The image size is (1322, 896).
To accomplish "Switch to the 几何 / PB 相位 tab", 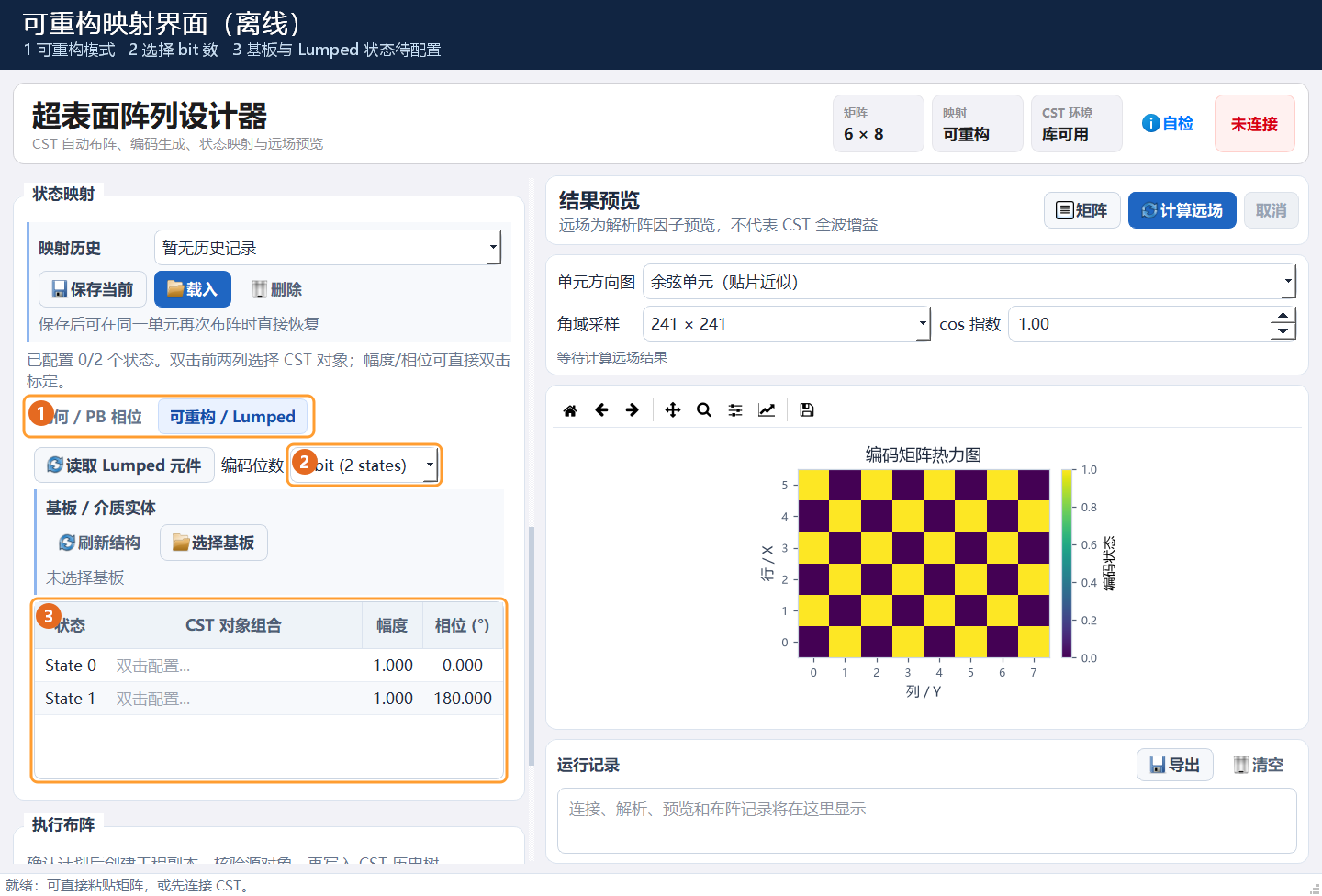I will pos(92,417).
